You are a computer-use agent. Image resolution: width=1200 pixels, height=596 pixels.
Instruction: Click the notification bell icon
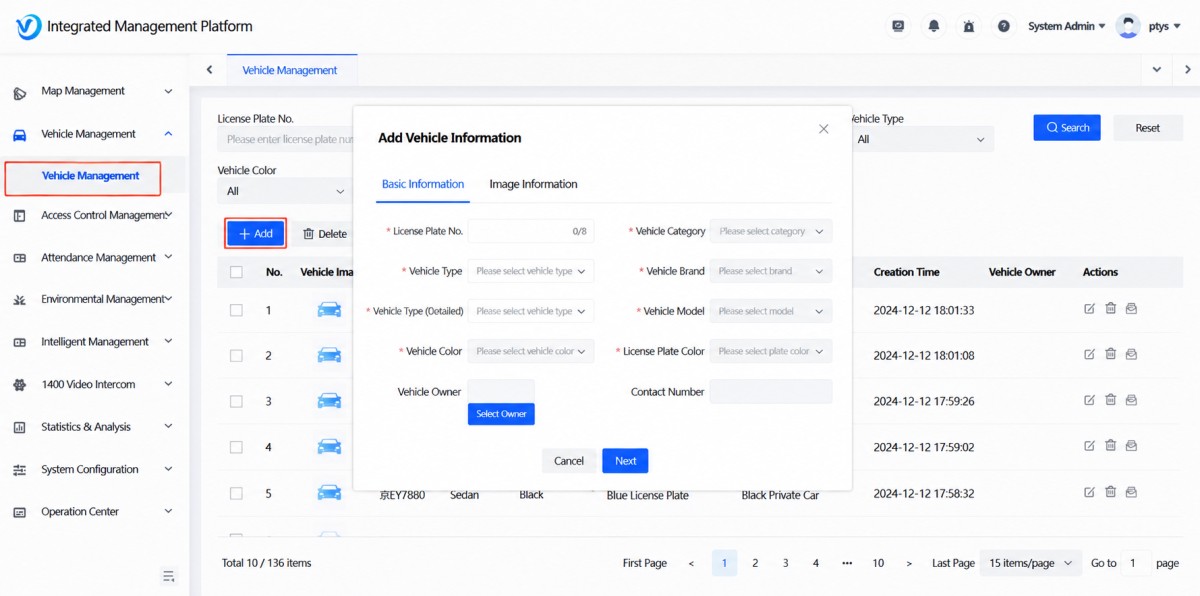[934, 26]
